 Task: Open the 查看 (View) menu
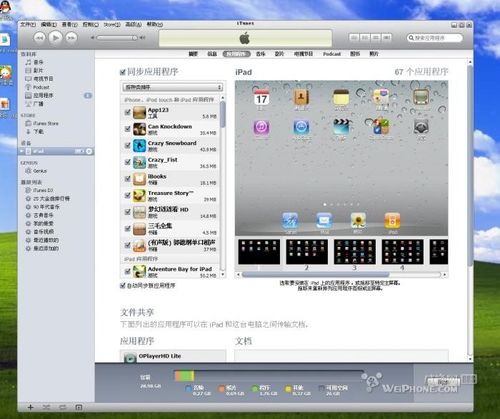(x=69, y=25)
